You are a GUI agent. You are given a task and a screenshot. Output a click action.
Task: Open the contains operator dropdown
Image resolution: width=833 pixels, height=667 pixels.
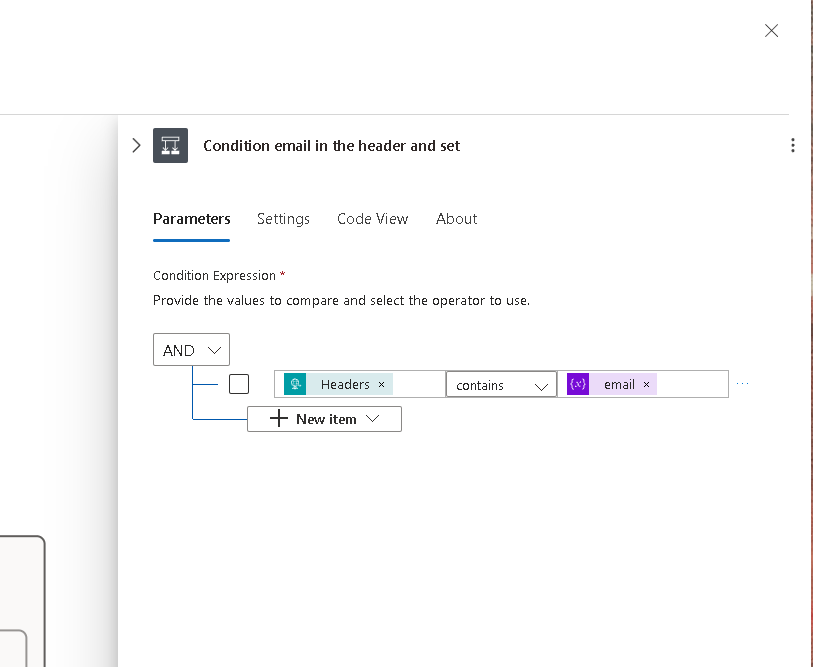point(501,384)
